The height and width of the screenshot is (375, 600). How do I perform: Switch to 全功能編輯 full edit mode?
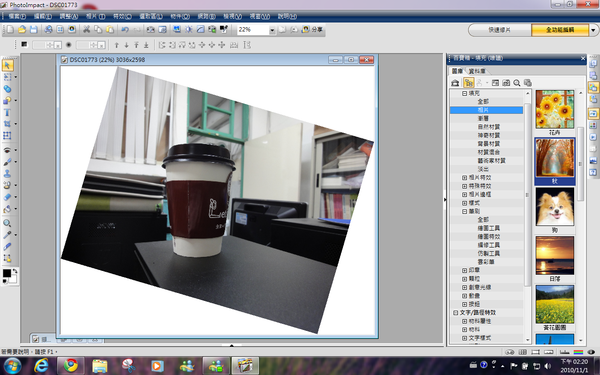[560, 30]
